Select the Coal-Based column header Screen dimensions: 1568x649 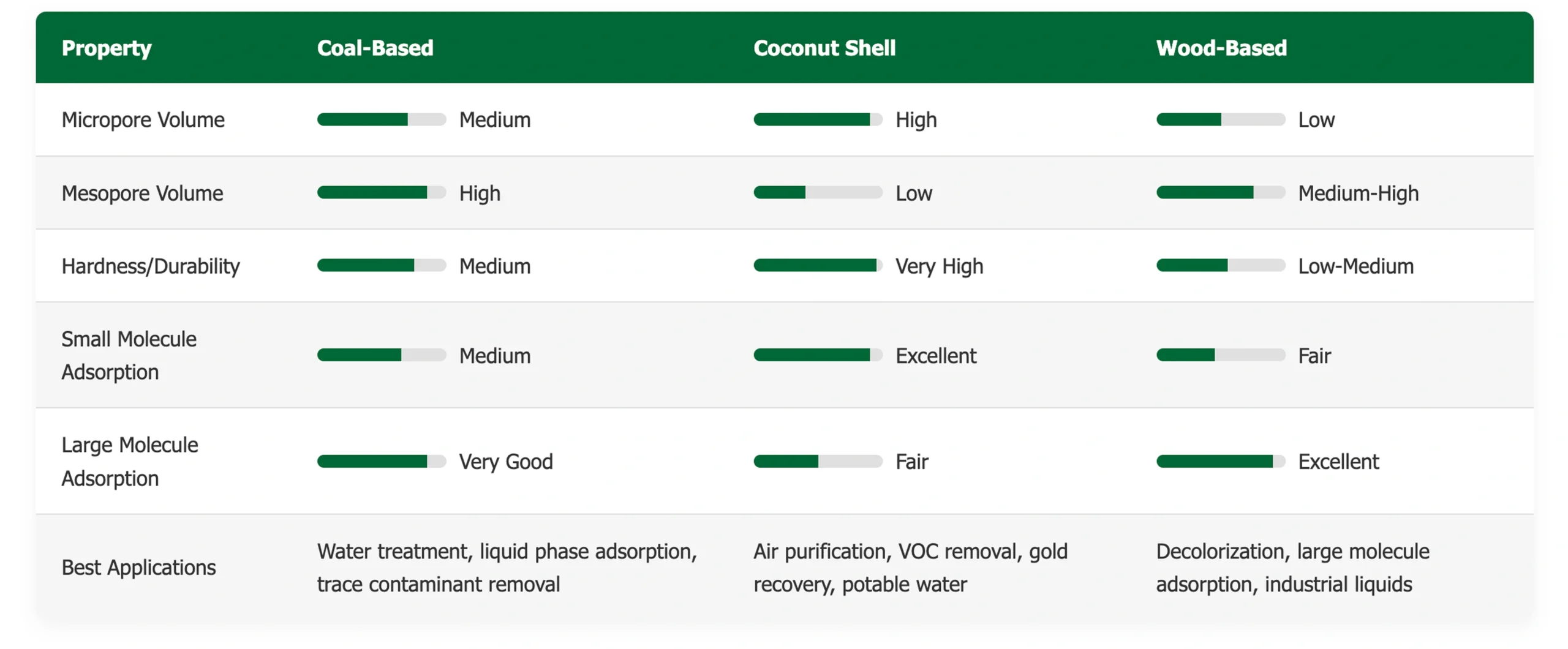tap(375, 48)
